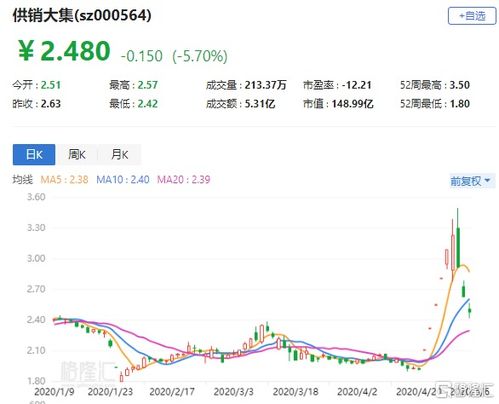Click the 最低 value 2.42
The width and height of the screenshot is (499, 404).
click(x=148, y=104)
